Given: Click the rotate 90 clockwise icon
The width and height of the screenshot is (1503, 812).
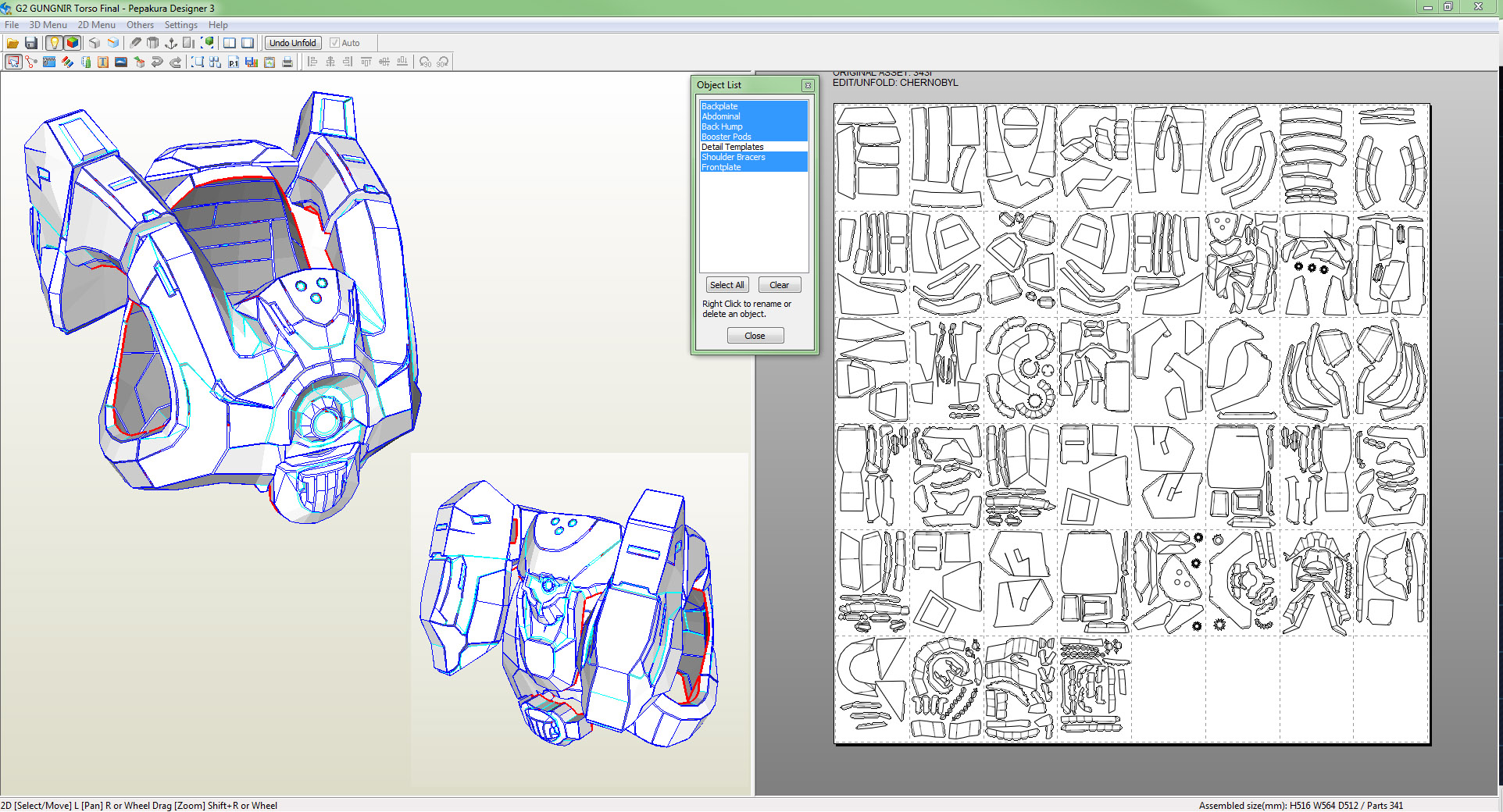Looking at the screenshot, I should click(x=443, y=62).
